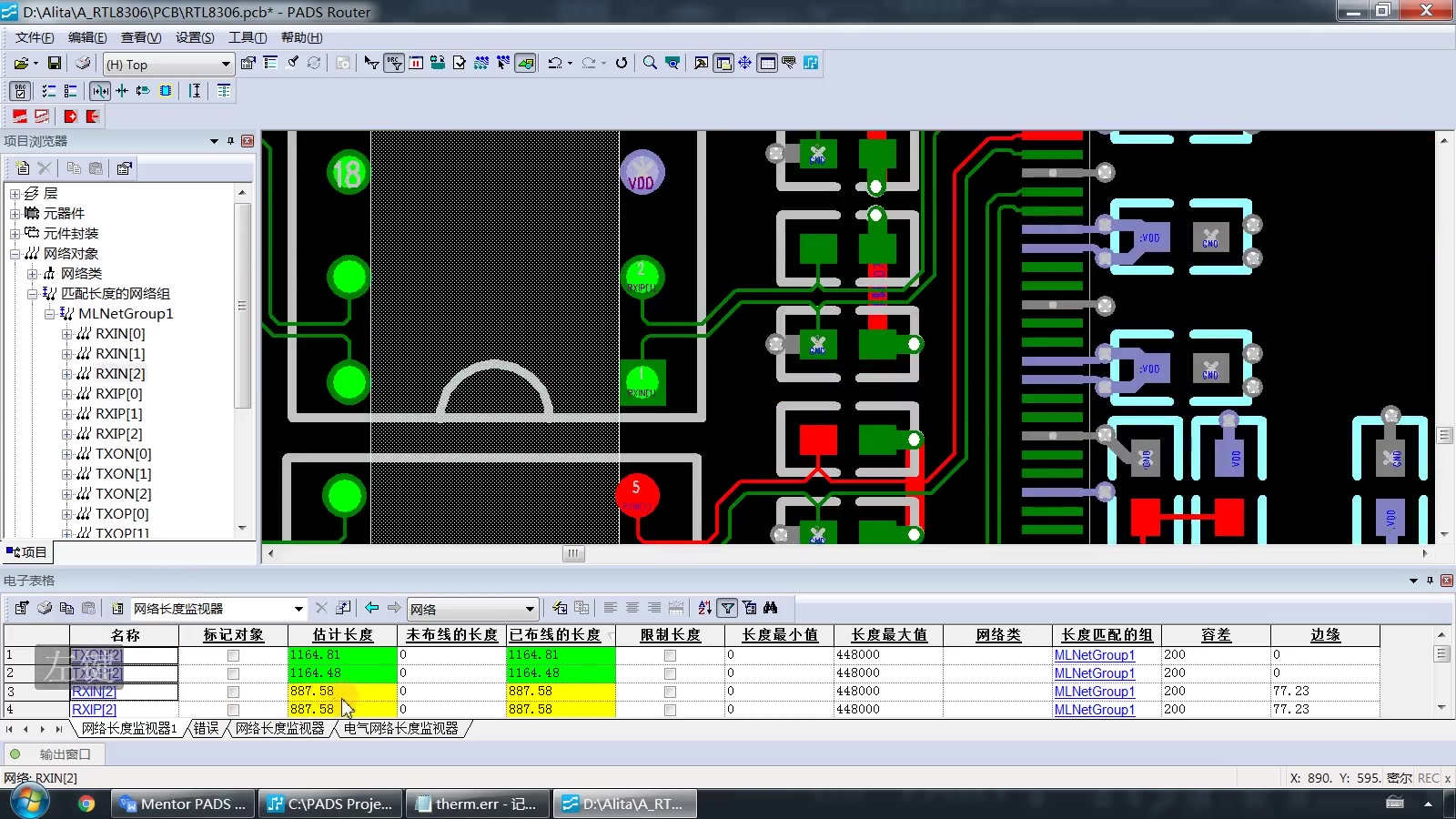
Task: Click the Redraw/refresh circular arrow icon
Action: (622, 63)
